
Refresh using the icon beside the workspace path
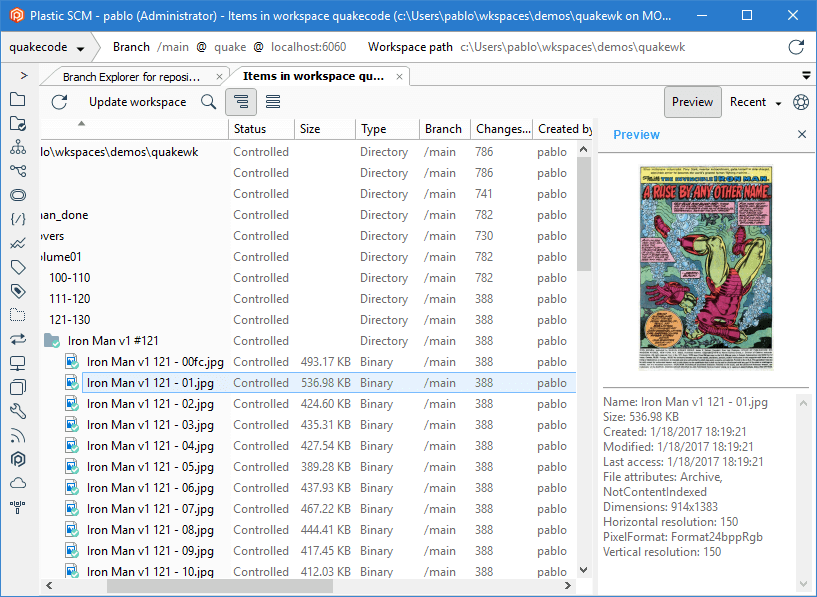(796, 46)
